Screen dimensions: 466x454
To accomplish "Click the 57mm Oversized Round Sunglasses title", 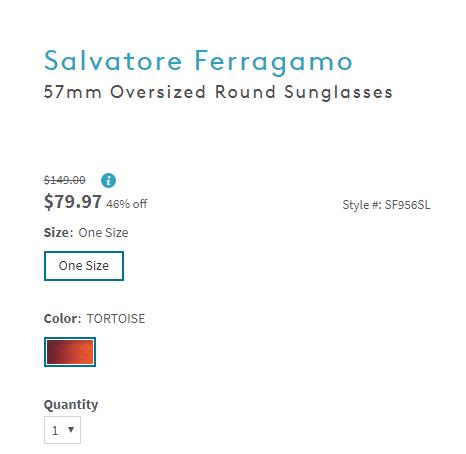I will point(218,92).
